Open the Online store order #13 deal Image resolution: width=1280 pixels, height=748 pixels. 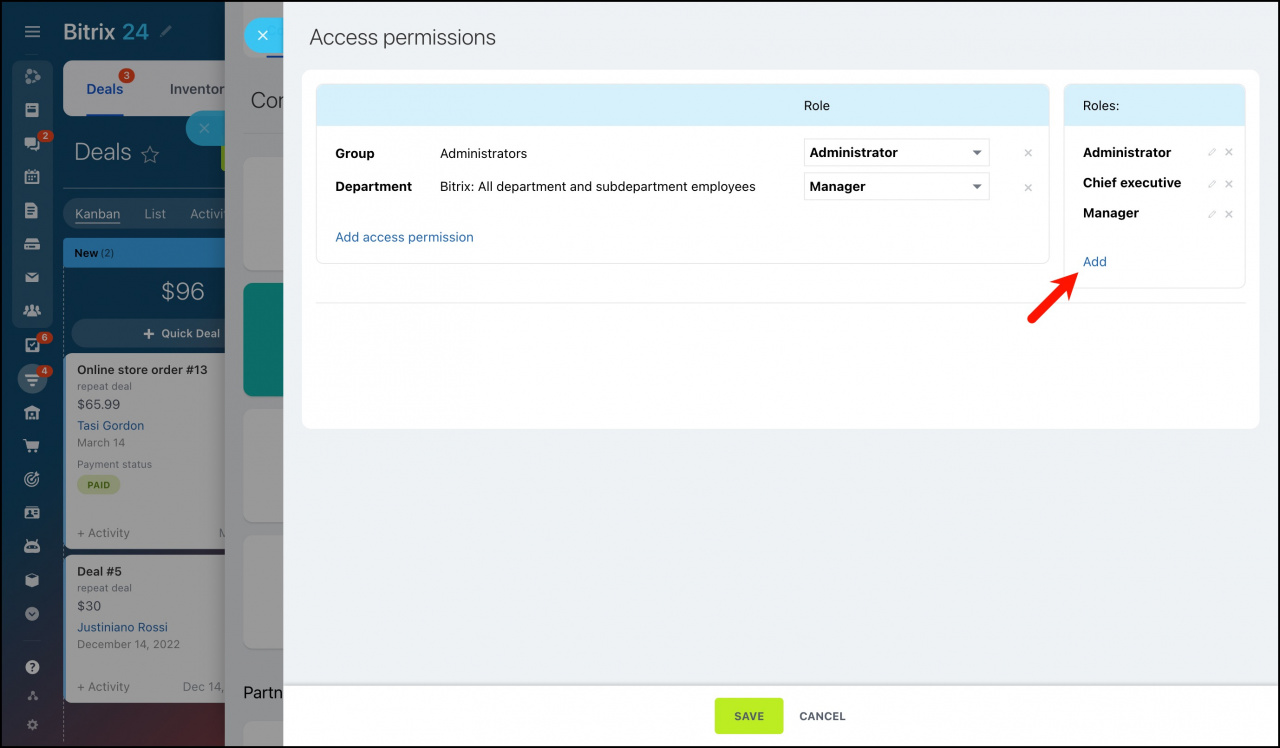[x=142, y=370]
